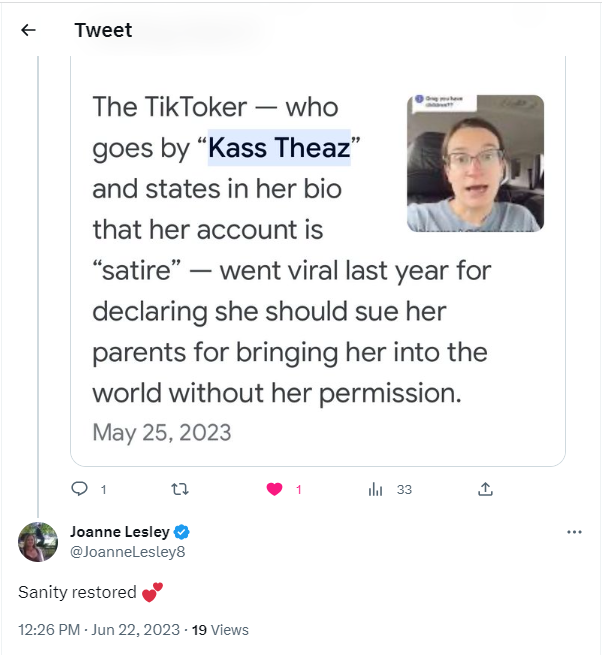This screenshot has height=655, width=602.
Task: Open the TikToker video thumbnail
Action: pyautogui.click(x=475, y=163)
